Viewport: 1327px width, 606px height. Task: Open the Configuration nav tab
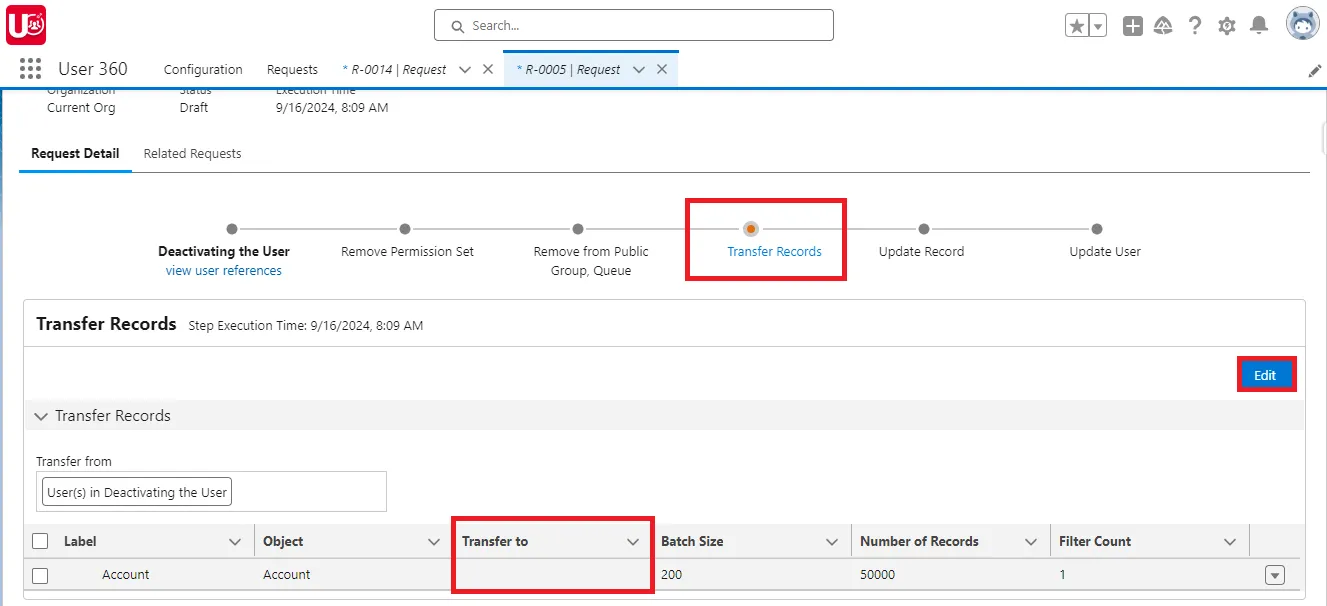203,69
